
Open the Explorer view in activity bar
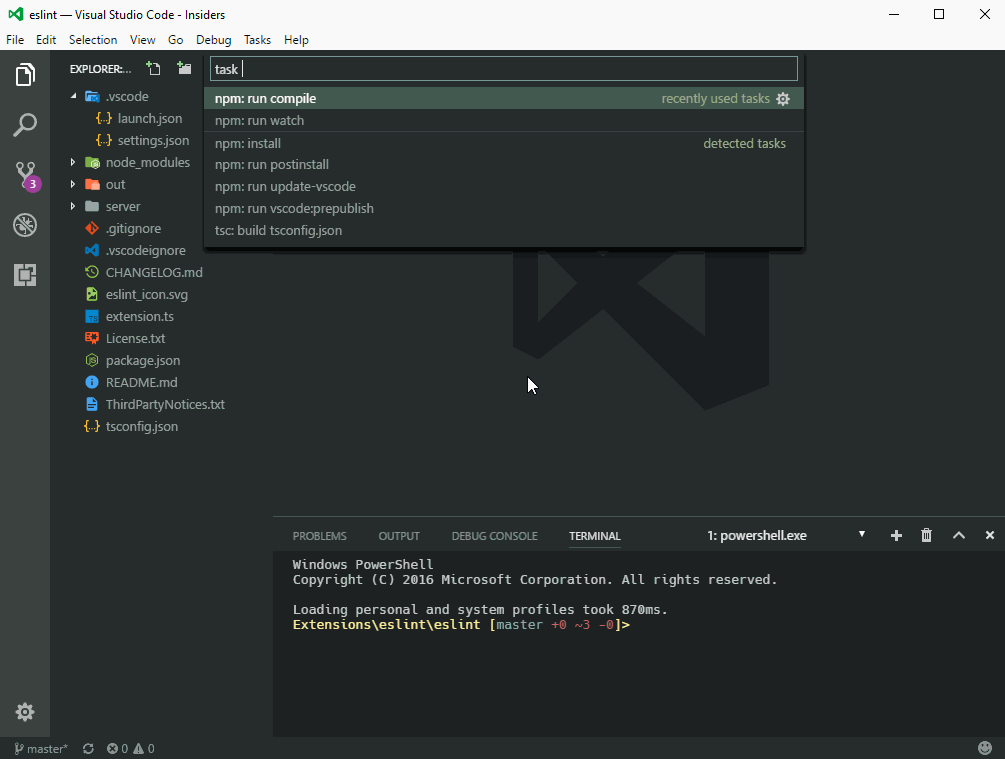click(25, 75)
